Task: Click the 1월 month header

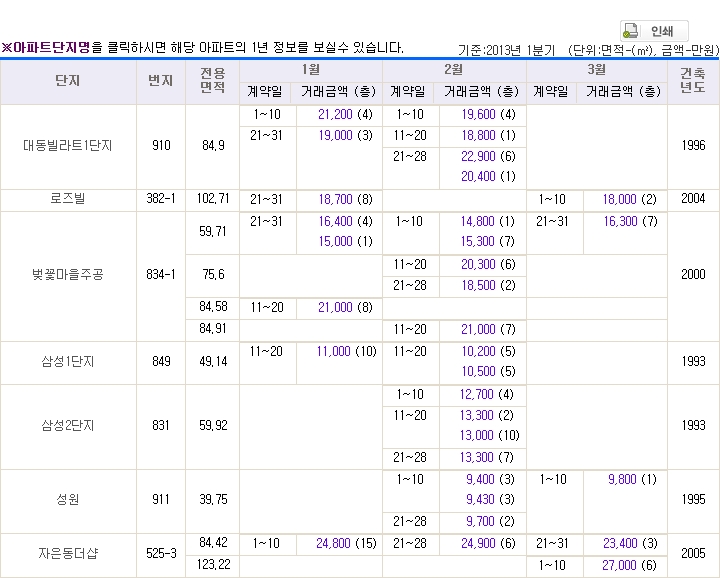Action: click(x=311, y=70)
